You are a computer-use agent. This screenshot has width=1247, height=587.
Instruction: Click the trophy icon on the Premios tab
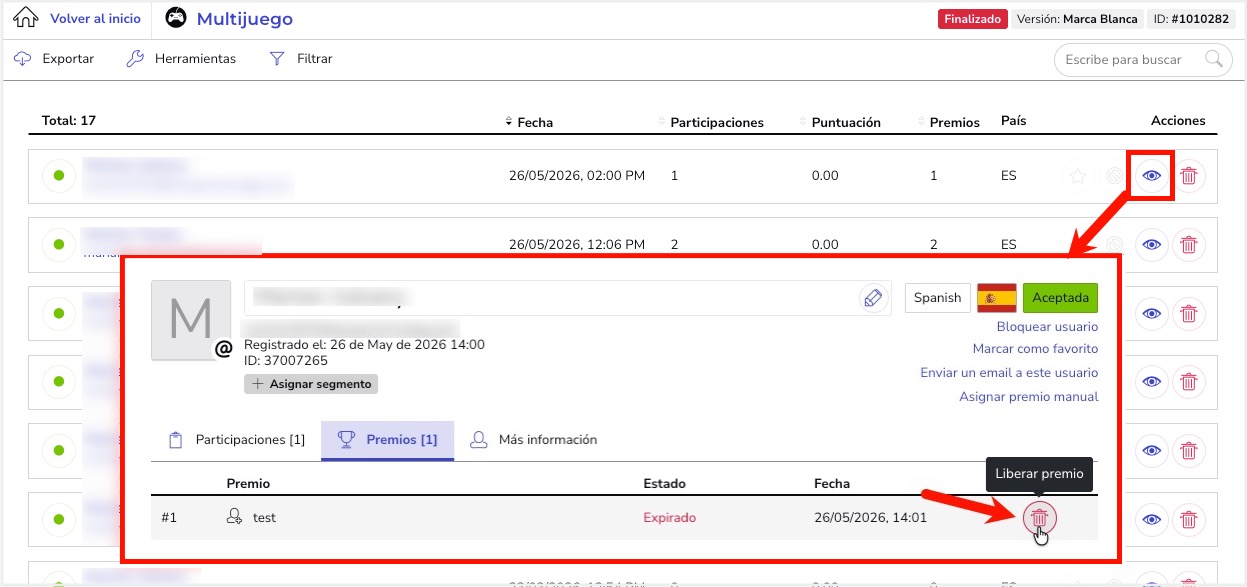click(x=346, y=439)
